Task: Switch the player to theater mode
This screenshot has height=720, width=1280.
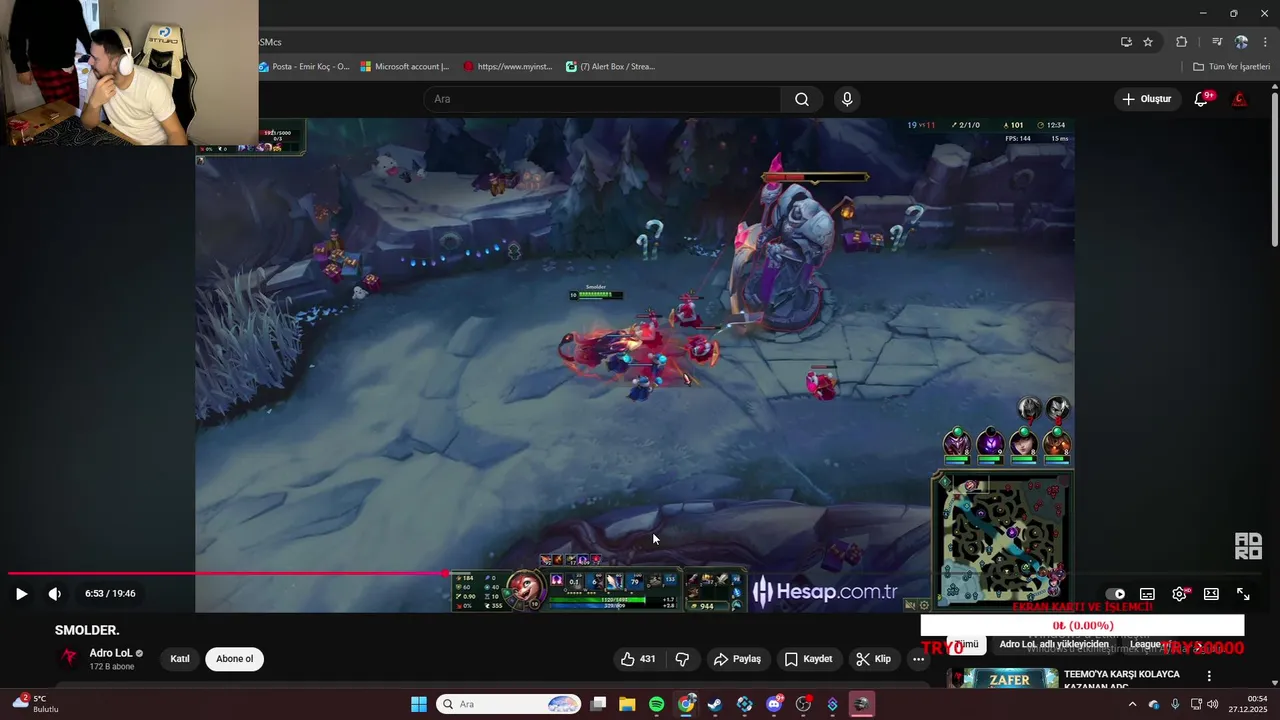Action: click(1211, 594)
